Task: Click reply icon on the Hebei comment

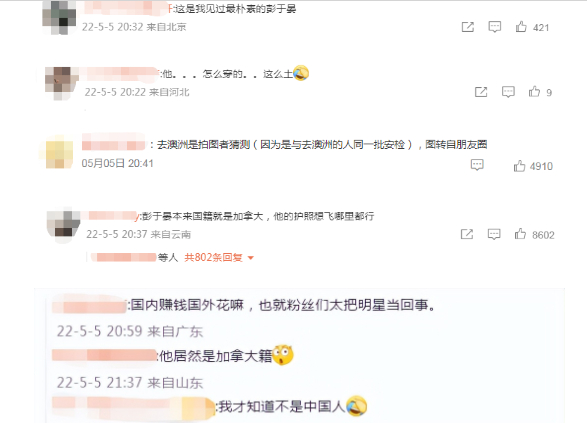Action: click(x=508, y=92)
